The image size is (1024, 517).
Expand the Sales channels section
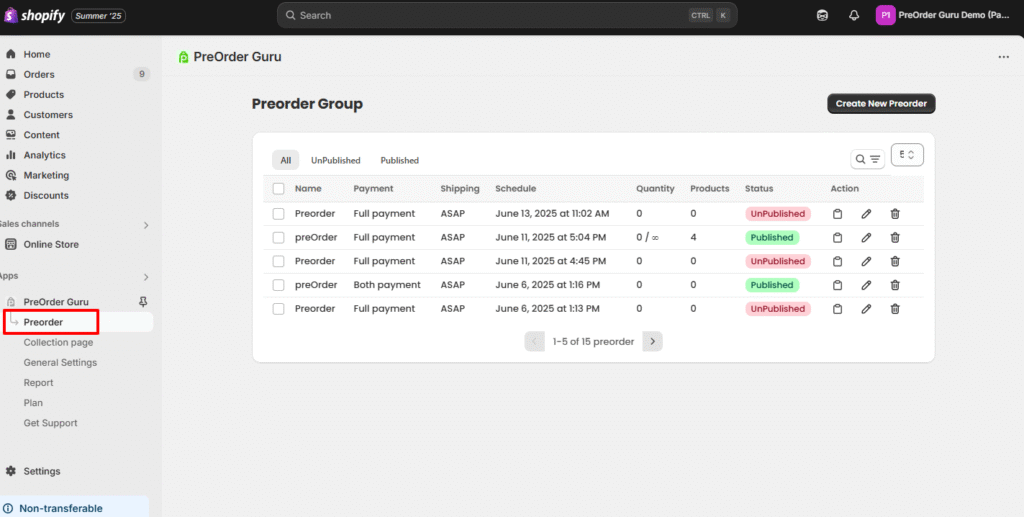(x=146, y=225)
